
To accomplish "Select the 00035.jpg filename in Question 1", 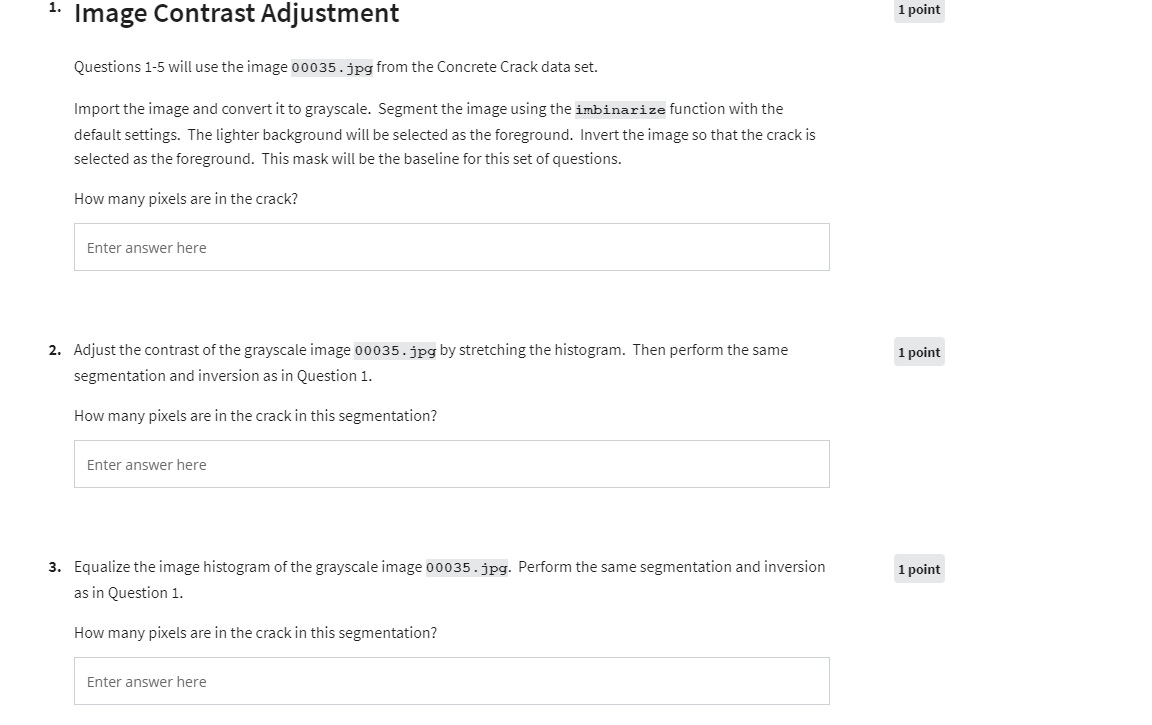I will (x=331, y=67).
